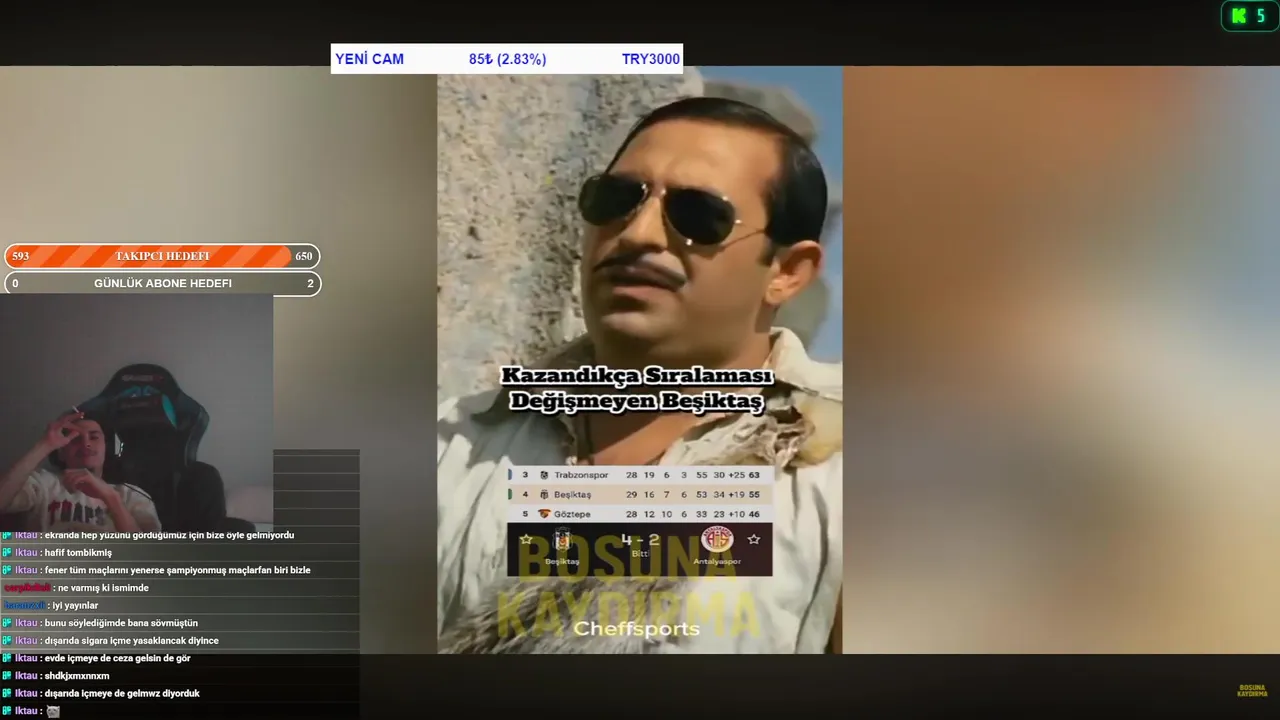Click the Trabzonspor logo in the standings table
Screen dimensions: 1280x720
point(544,475)
